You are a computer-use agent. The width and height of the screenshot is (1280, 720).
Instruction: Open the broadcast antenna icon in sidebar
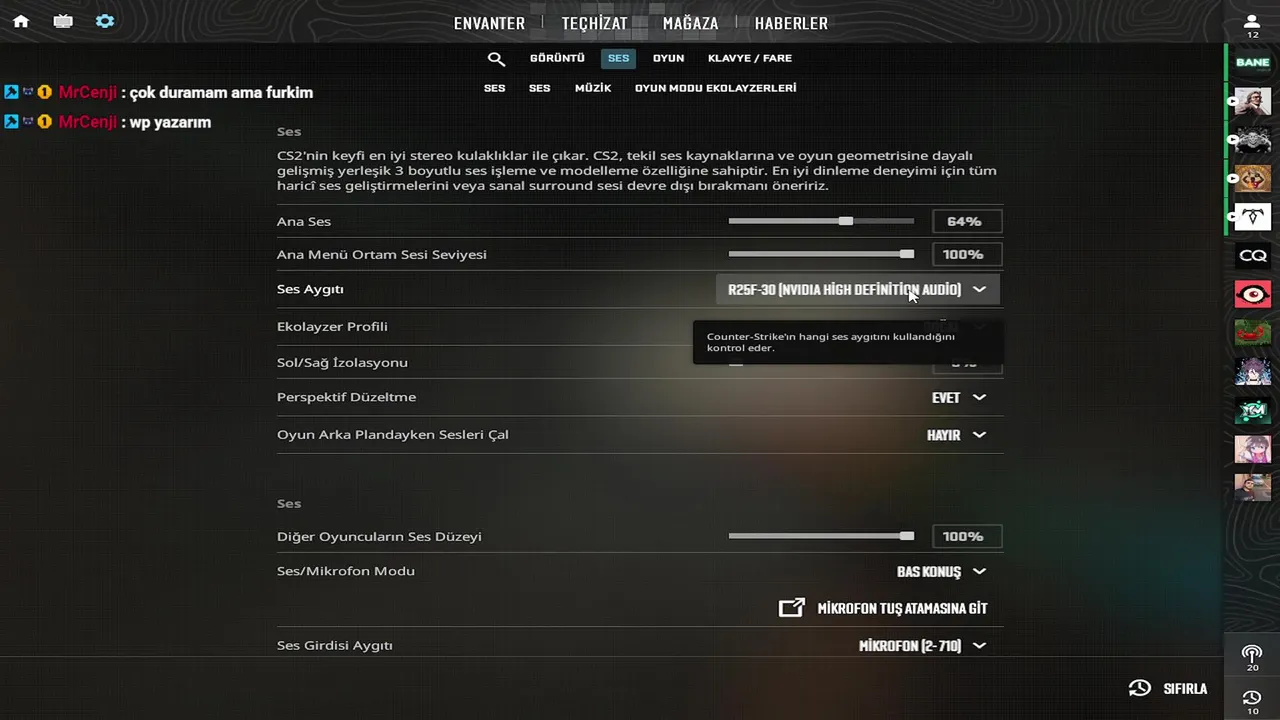1252,655
